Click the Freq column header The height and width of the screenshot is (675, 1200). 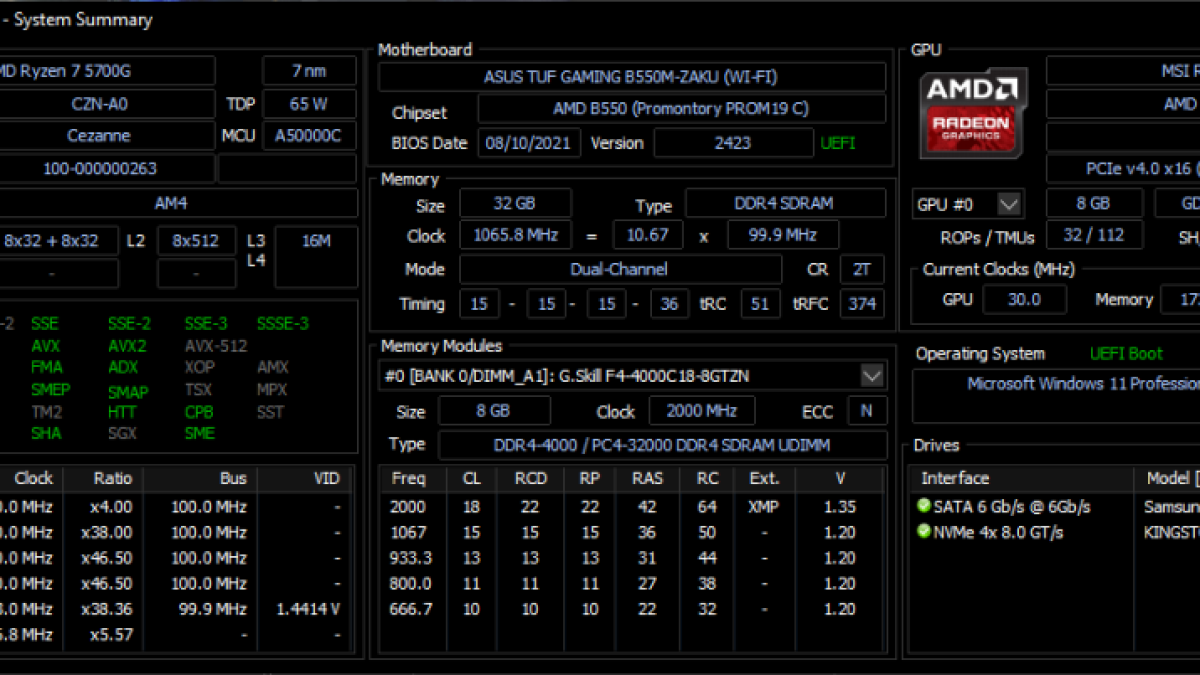pyautogui.click(x=409, y=478)
